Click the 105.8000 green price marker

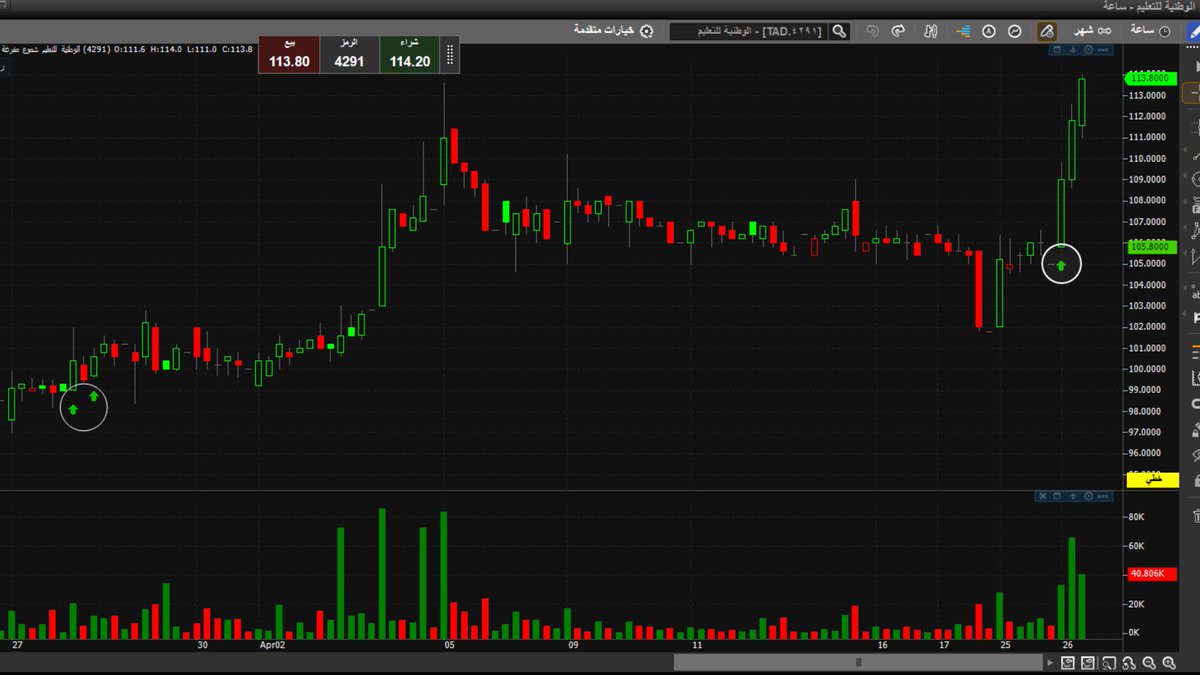click(1152, 246)
